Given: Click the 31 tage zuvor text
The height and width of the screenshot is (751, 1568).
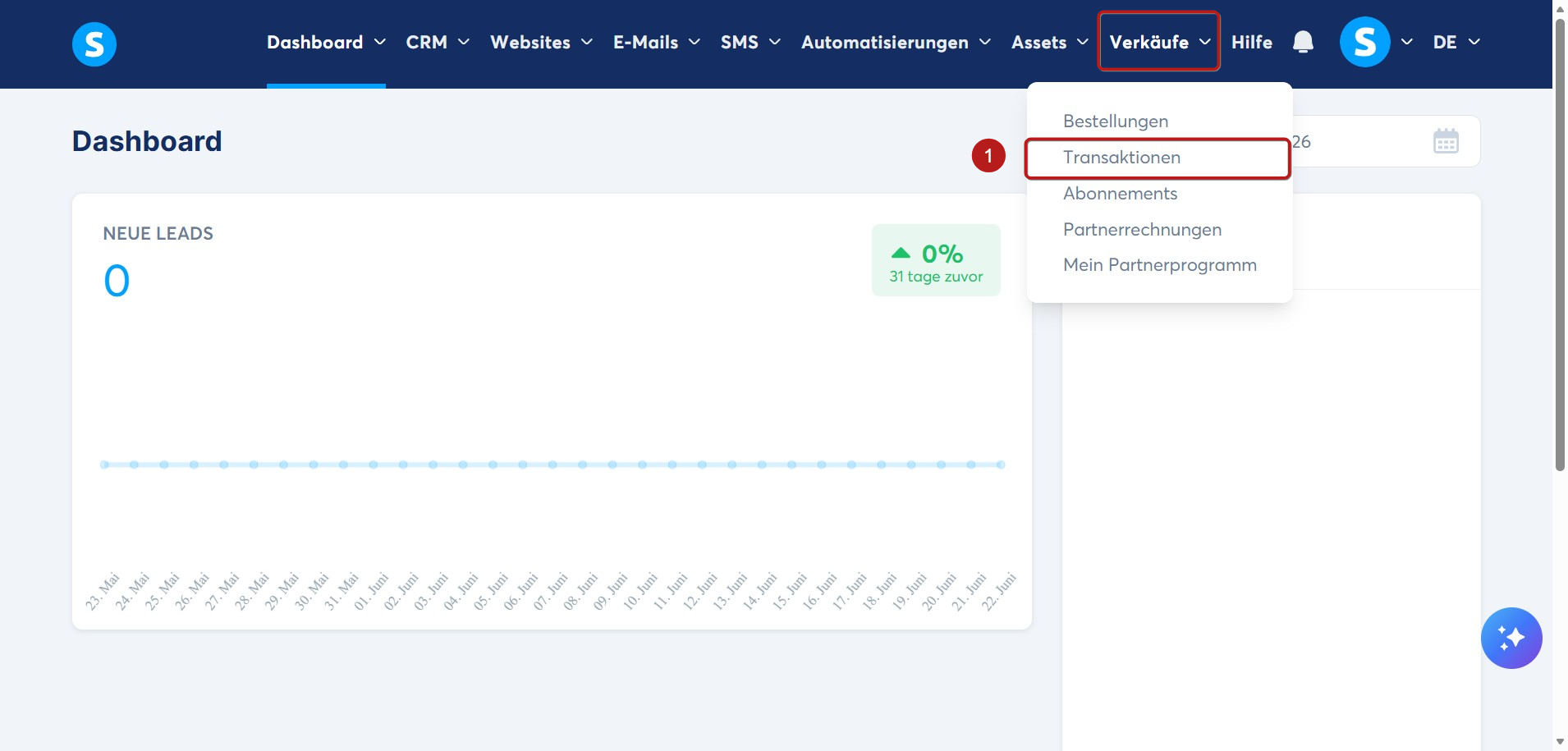Looking at the screenshot, I should pos(936,277).
